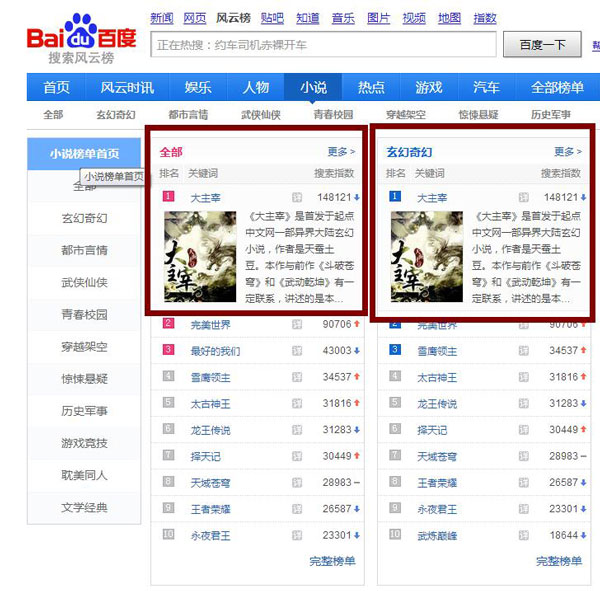Open detail icon beside 太古神王 in 全部 list

pos(297,403)
